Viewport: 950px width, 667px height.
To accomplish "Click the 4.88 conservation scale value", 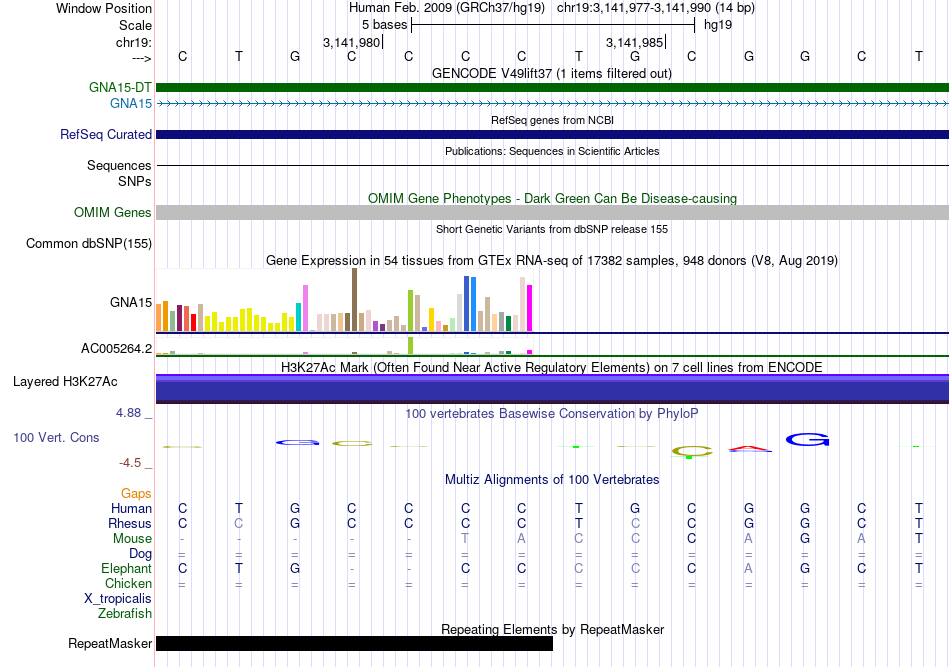I will [x=128, y=413].
